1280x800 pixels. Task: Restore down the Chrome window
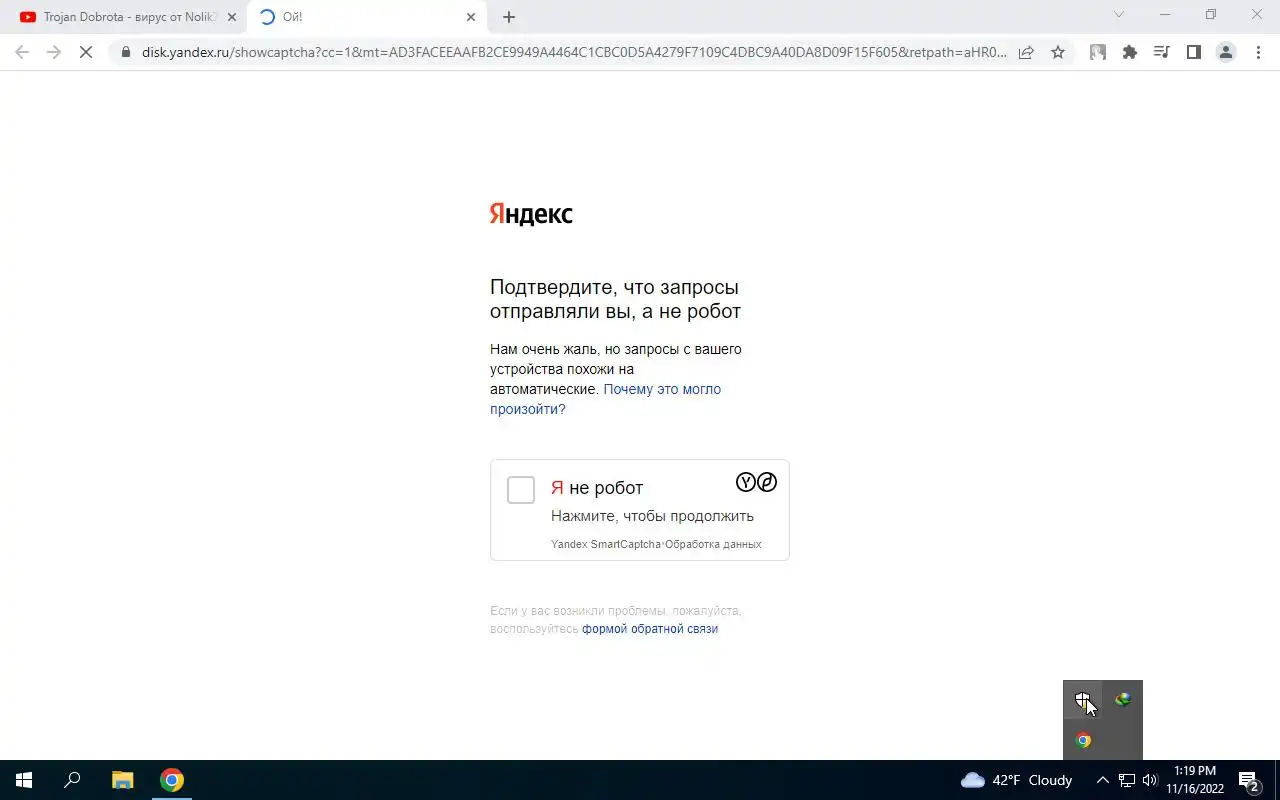(x=1211, y=15)
